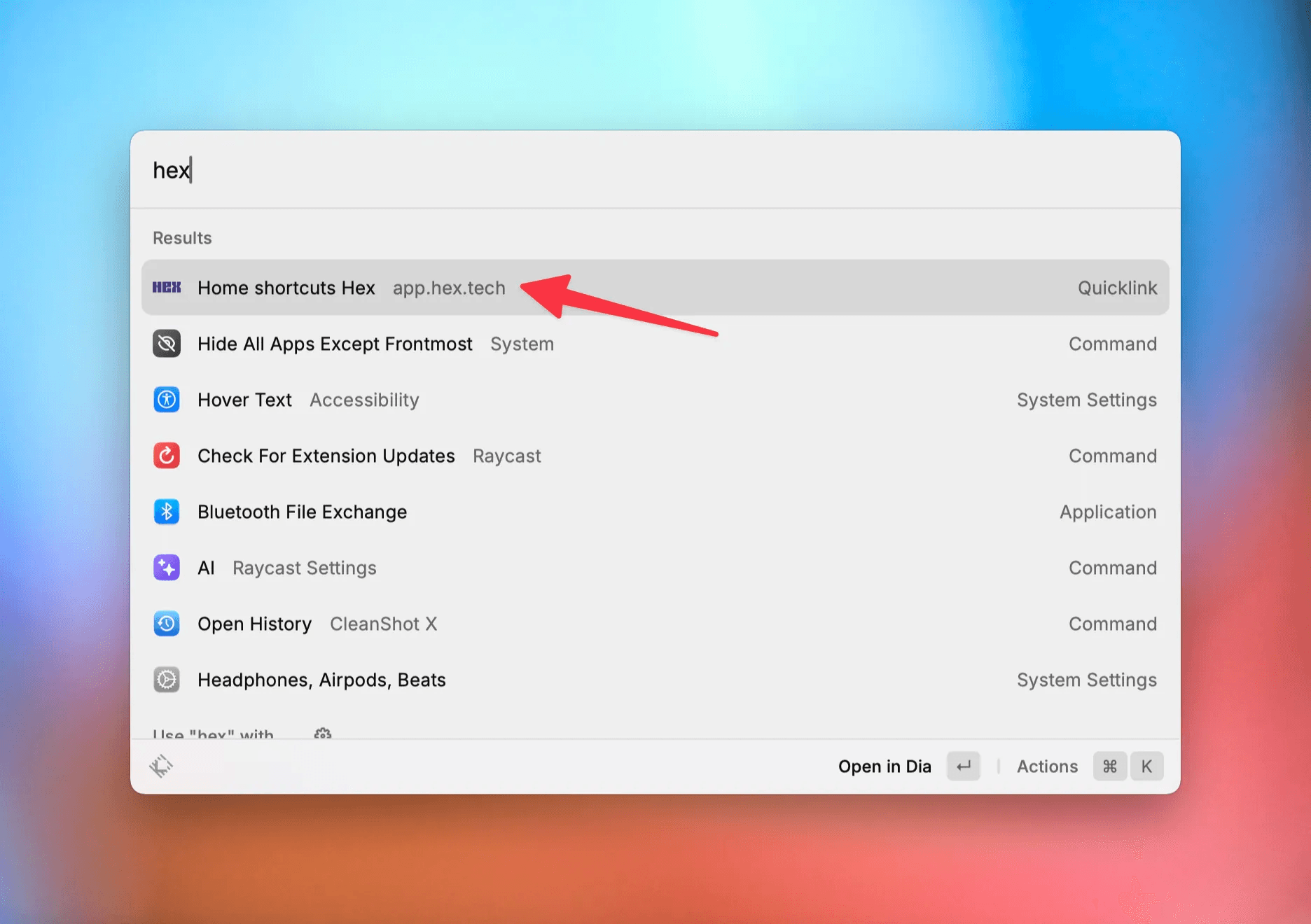This screenshot has width=1311, height=924.
Task: Click the Command key symbol in footer
Action: click(x=1110, y=766)
